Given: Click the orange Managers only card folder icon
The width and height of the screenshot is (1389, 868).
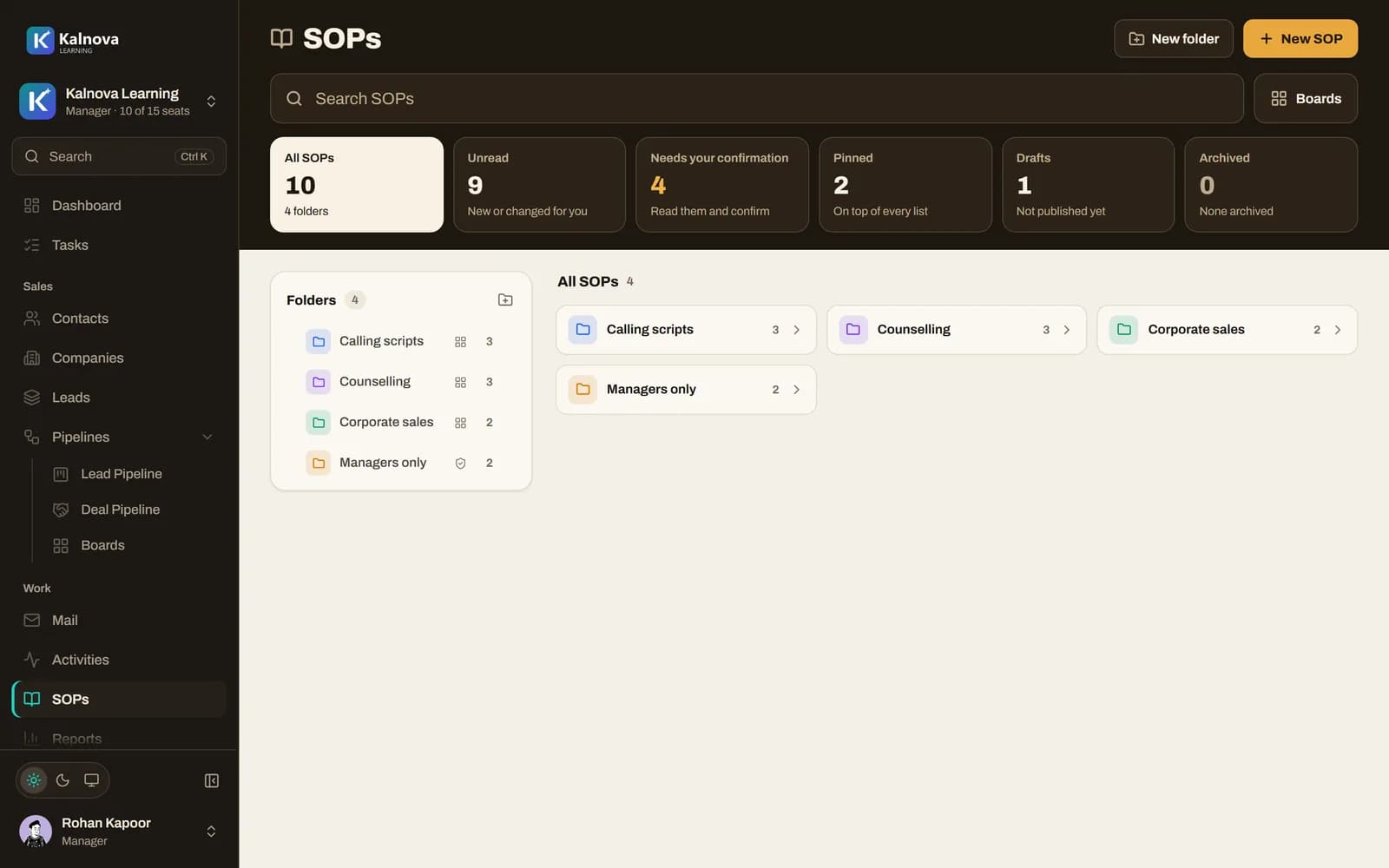Looking at the screenshot, I should [583, 389].
